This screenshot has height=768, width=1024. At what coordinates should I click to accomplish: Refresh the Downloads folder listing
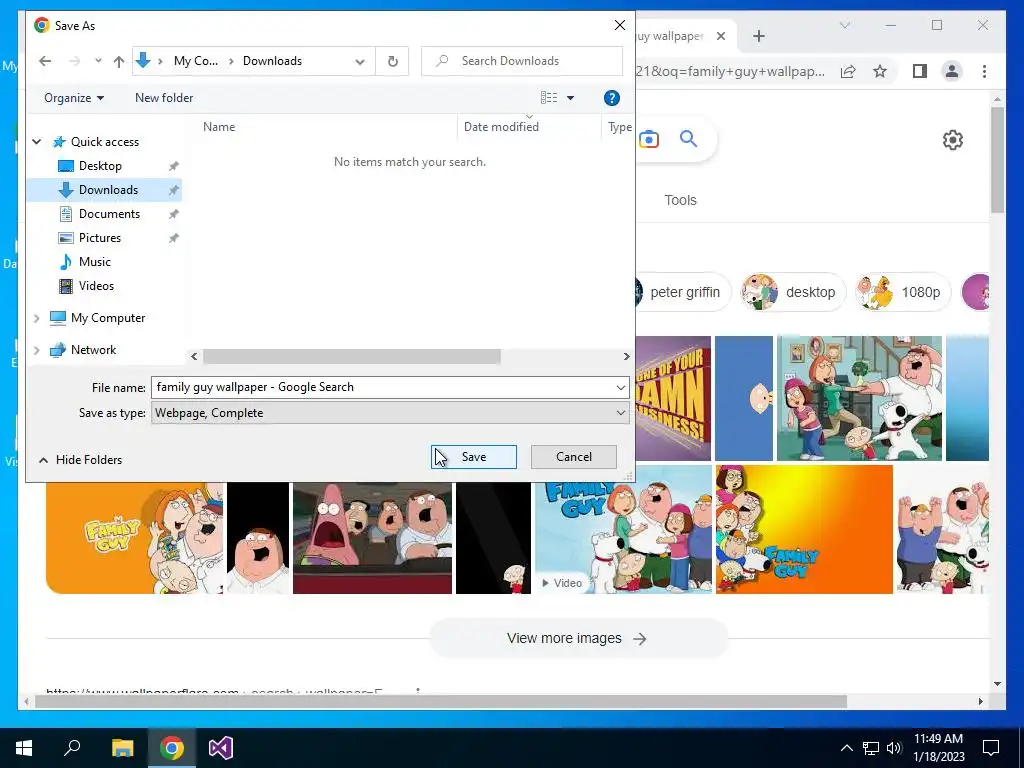(392, 61)
